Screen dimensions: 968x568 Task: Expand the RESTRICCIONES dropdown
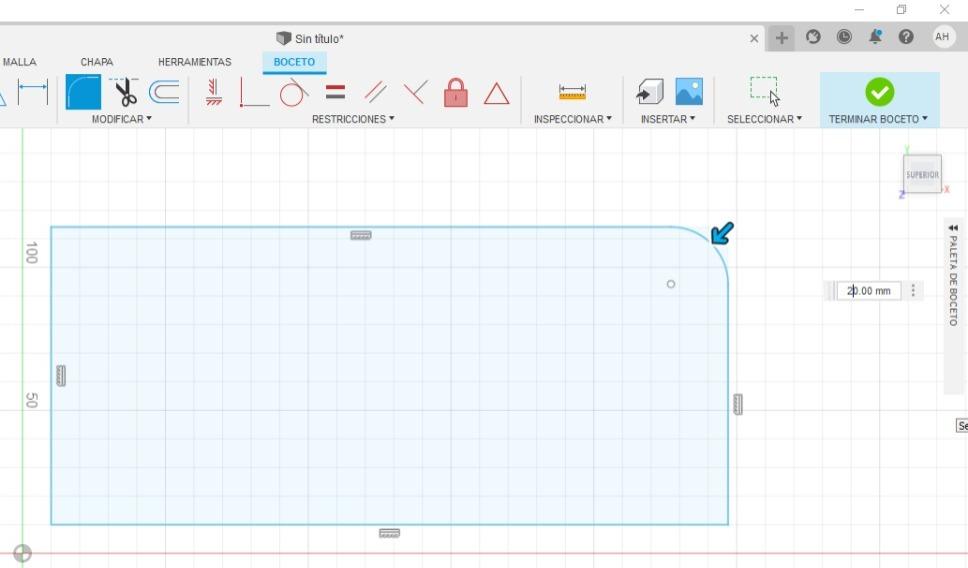[353, 119]
